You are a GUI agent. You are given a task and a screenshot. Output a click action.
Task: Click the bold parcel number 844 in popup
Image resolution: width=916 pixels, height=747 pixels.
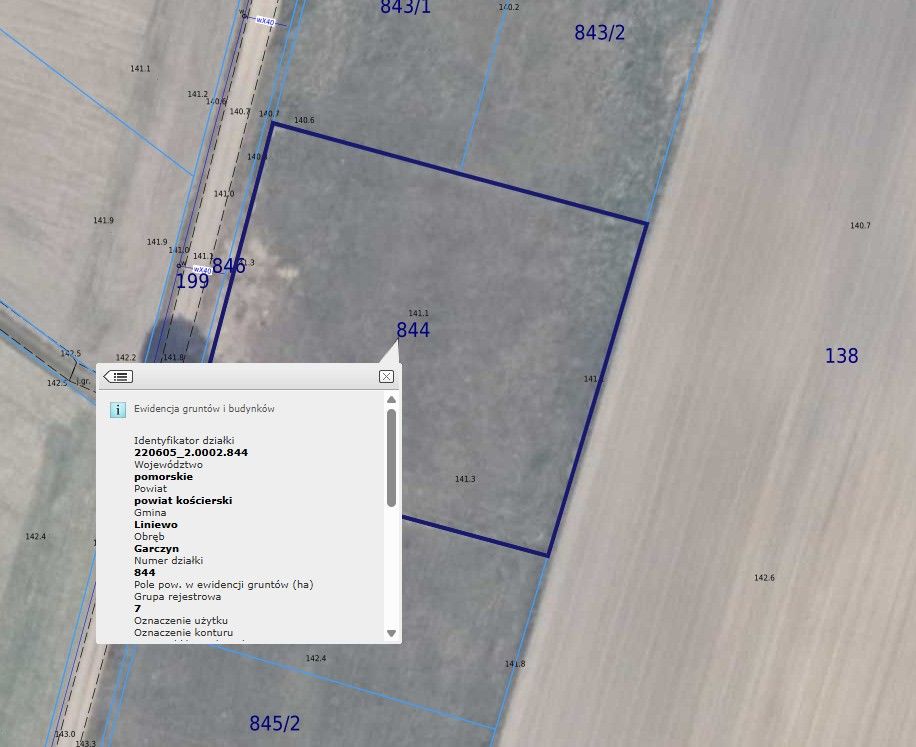(x=145, y=572)
